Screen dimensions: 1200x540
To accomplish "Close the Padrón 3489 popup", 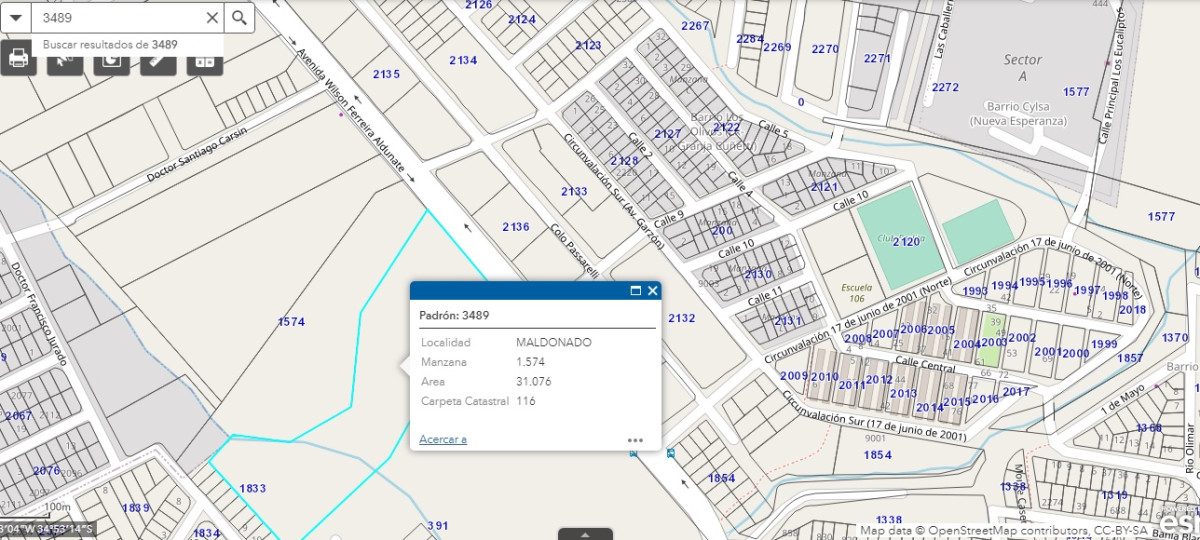I will pyautogui.click(x=652, y=291).
